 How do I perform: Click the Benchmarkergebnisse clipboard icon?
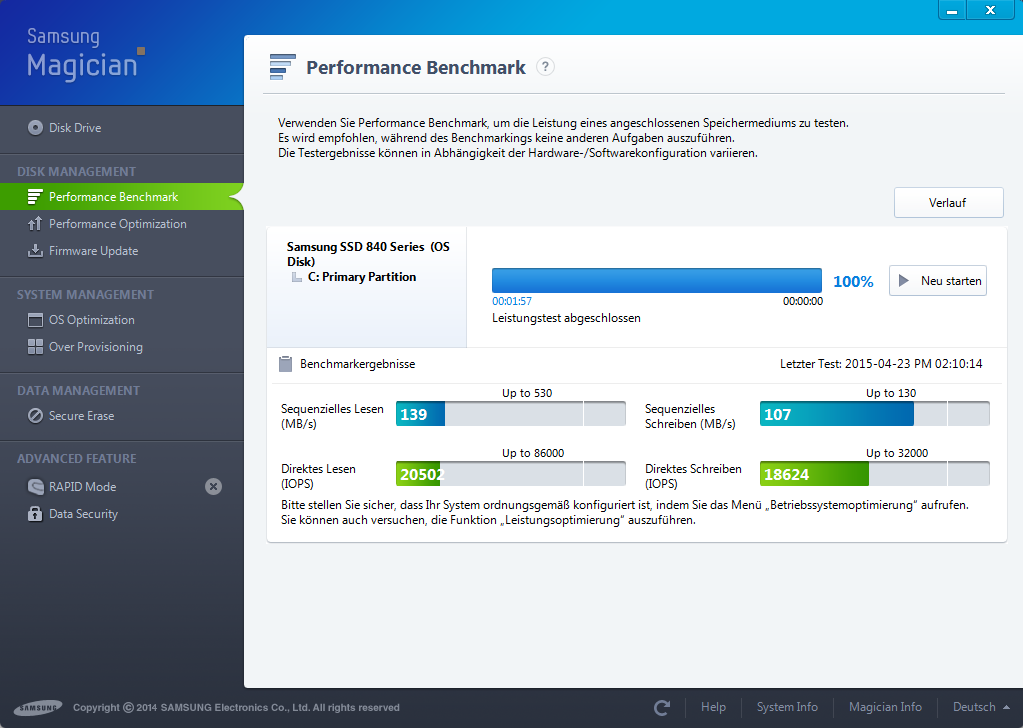point(285,364)
